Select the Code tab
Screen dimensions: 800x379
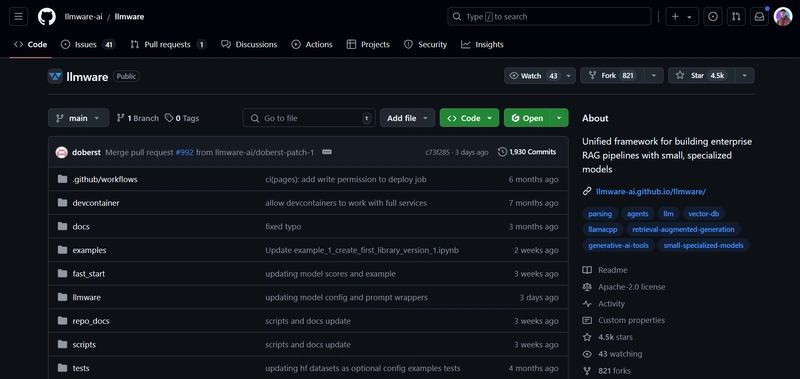[31, 44]
